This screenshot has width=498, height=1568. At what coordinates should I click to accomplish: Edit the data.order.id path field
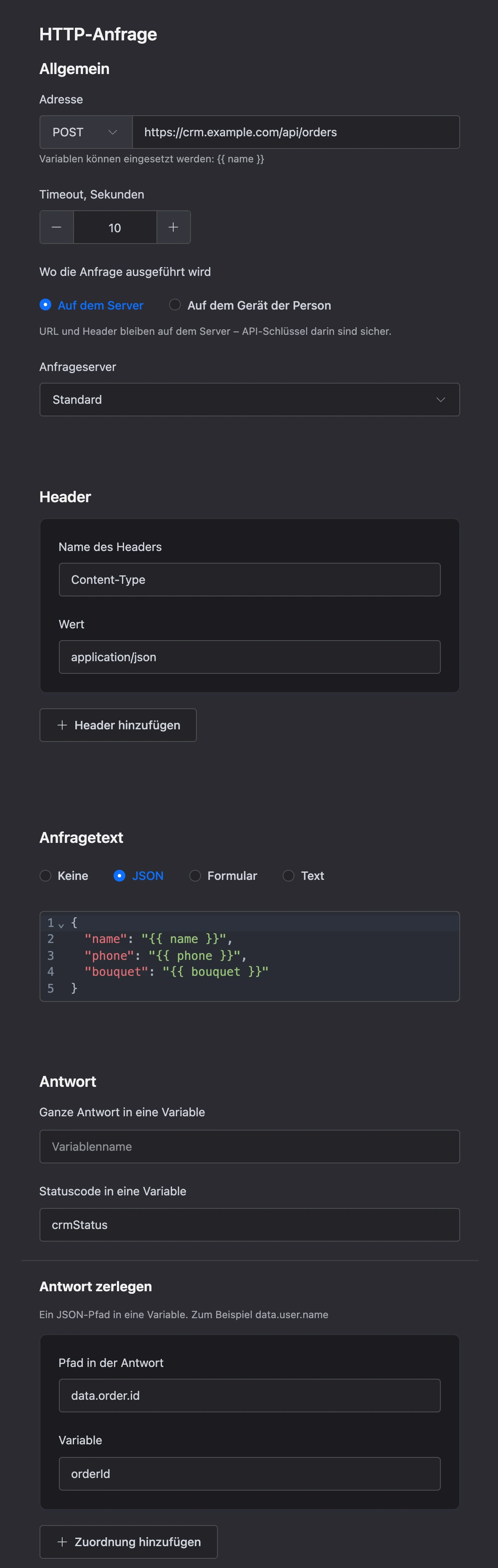click(249, 1395)
